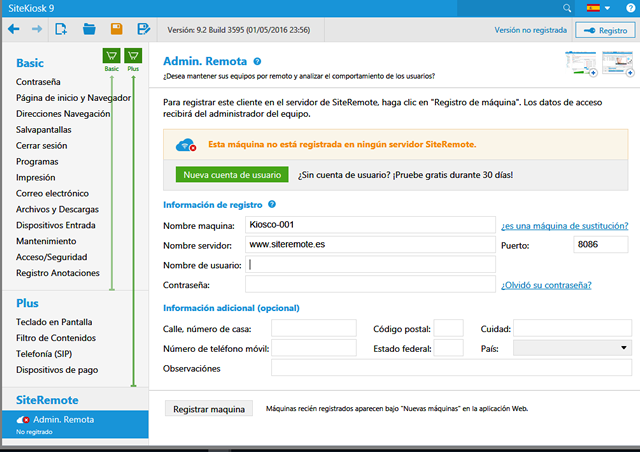Click the Registro button at top right
This screenshot has height=452, width=640.
click(601, 31)
